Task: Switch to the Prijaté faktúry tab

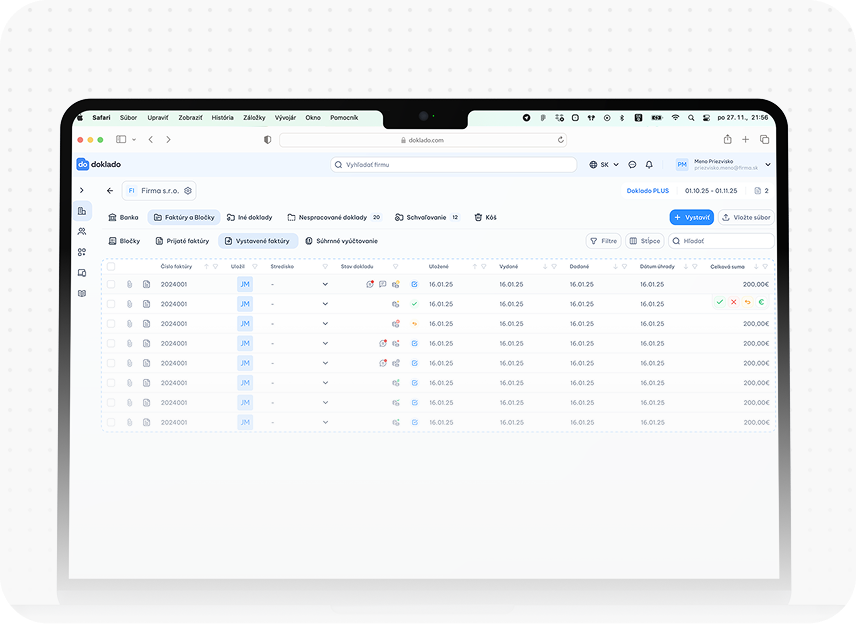Action: (x=182, y=241)
